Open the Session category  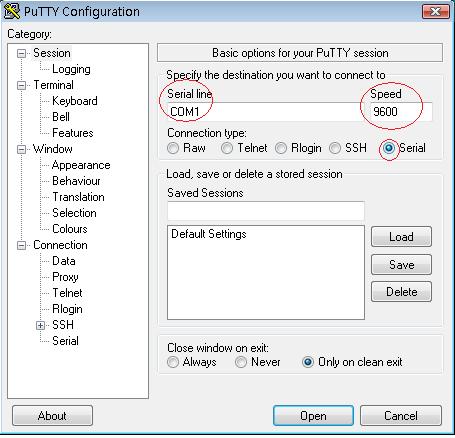pos(52,53)
